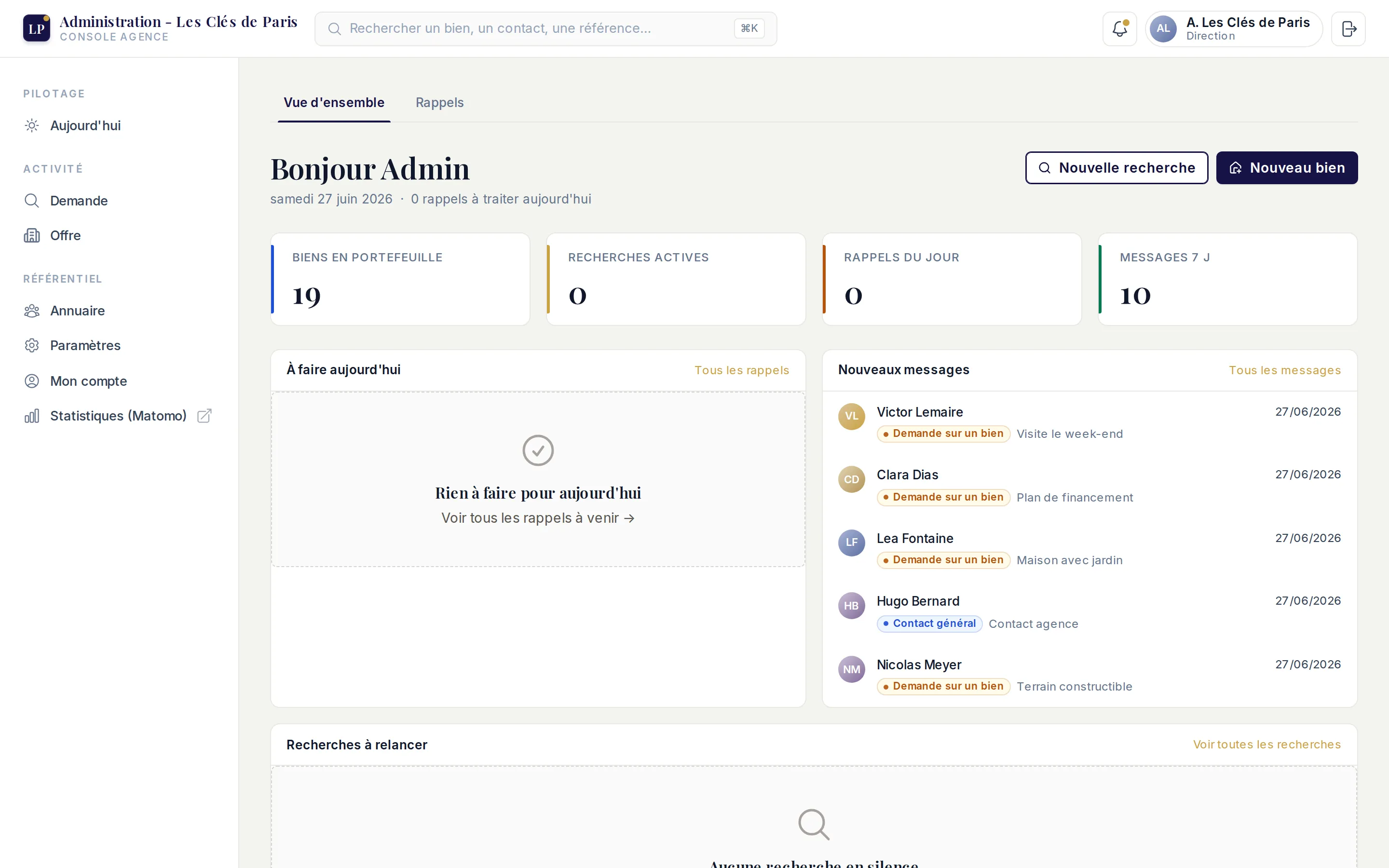Click the magnifier icon beside Demande
1389x868 pixels.
pos(32,200)
